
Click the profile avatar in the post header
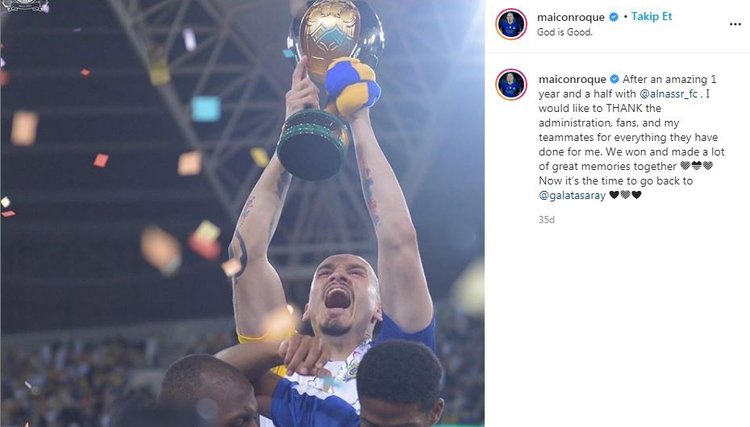(x=511, y=23)
